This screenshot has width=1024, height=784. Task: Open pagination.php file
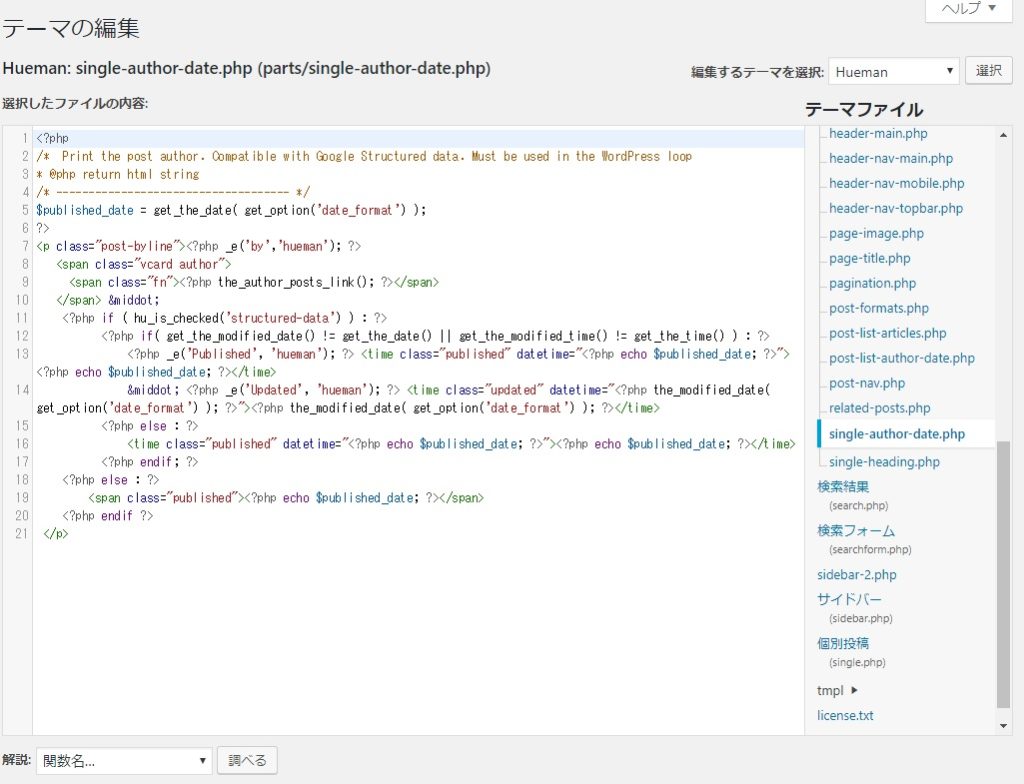(872, 283)
